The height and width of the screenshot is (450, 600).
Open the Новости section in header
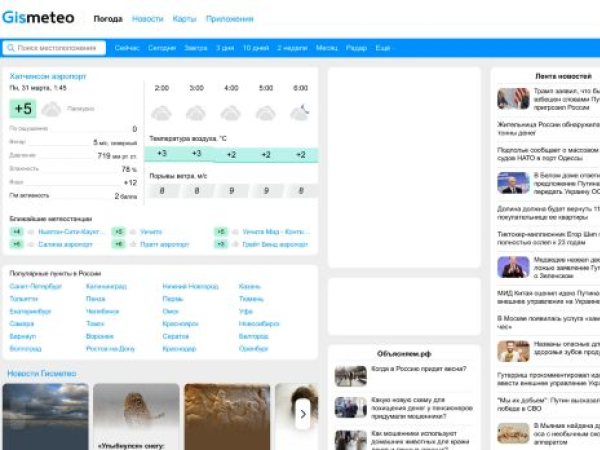(147, 19)
